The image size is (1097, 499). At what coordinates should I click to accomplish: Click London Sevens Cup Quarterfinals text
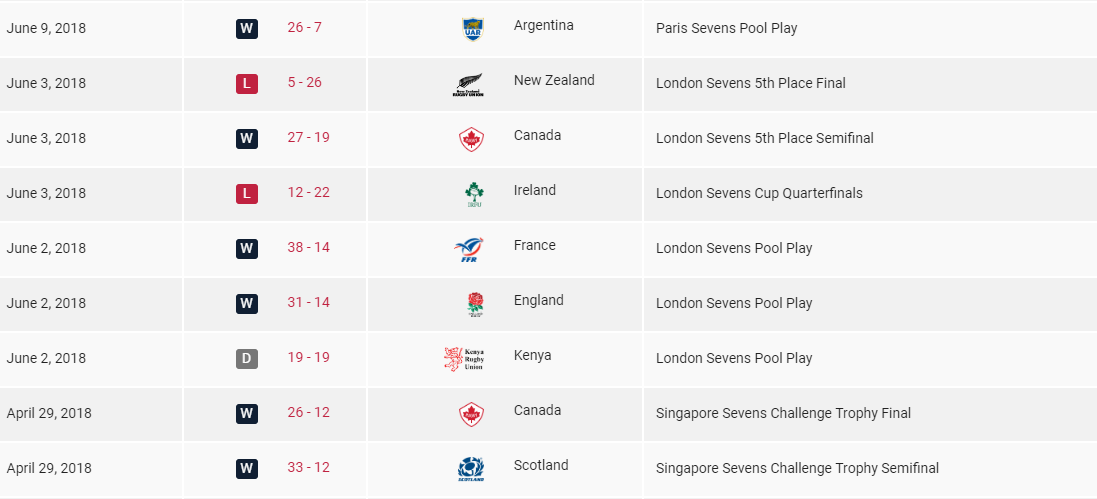[x=759, y=193]
